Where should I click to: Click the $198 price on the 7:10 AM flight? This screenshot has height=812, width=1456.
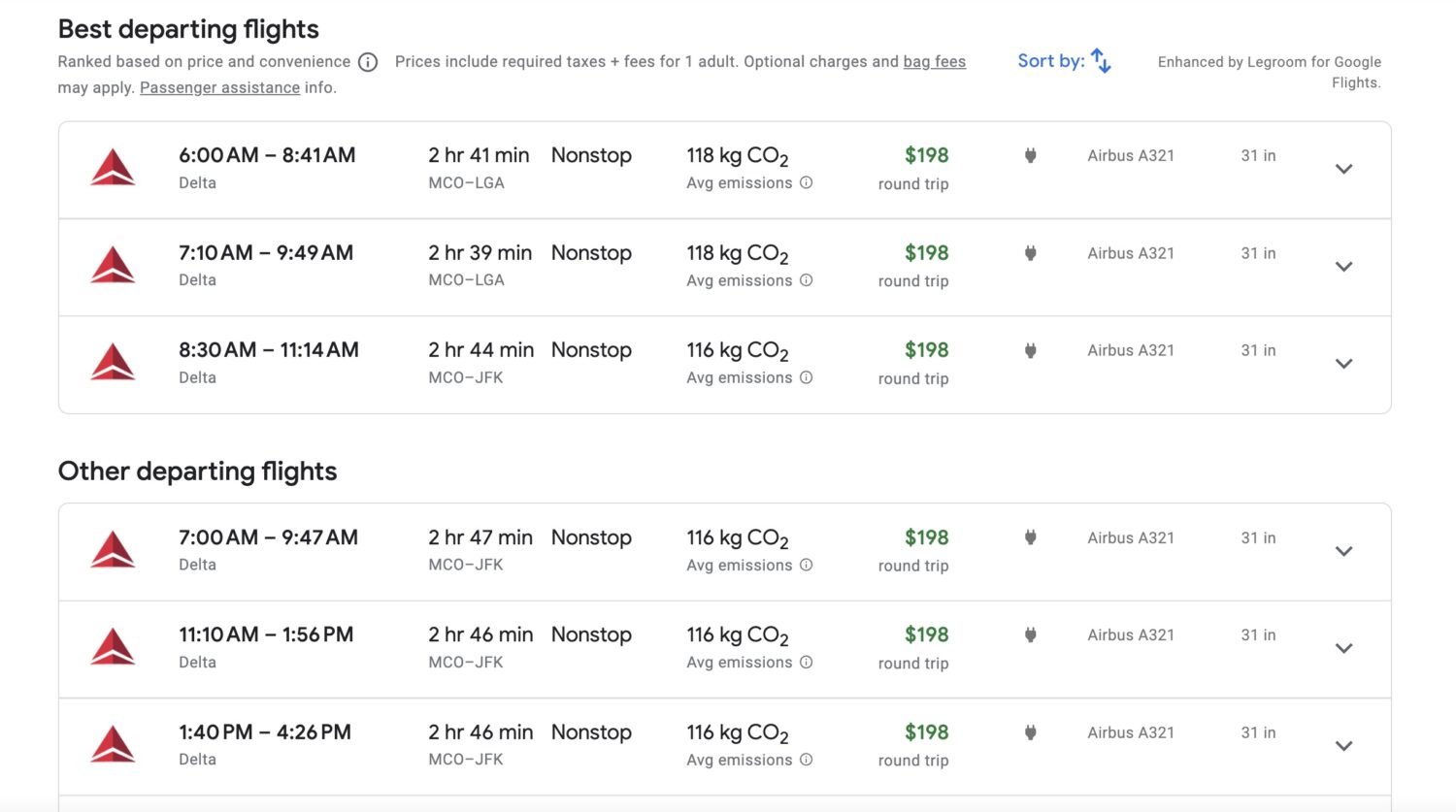(x=926, y=252)
